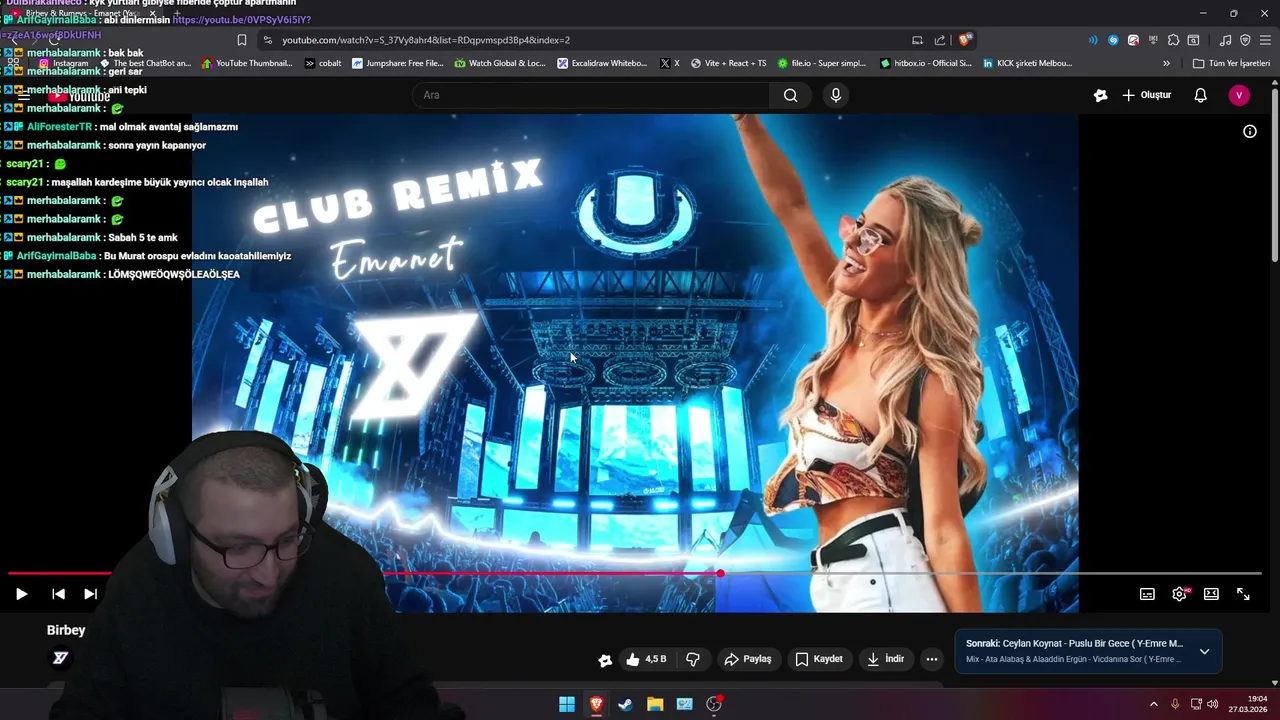Open the Vite + React + TS bookmark
This screenshot has width=1280, height=720.
pos(728,63)
